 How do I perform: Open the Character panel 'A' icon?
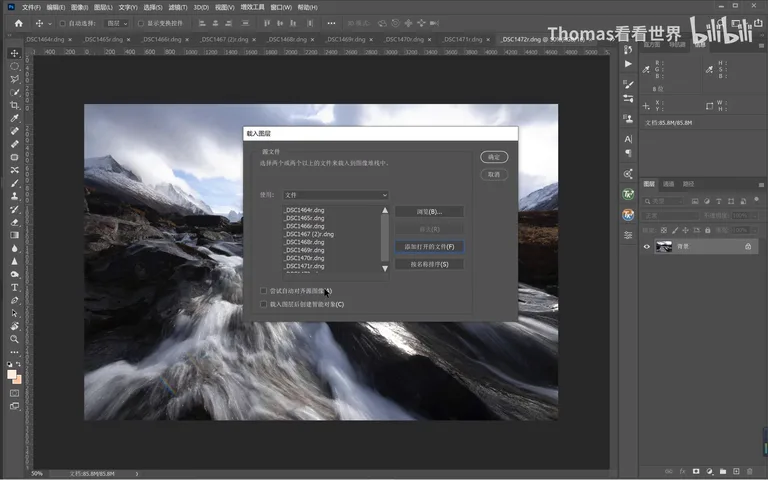tap(628, 139)
